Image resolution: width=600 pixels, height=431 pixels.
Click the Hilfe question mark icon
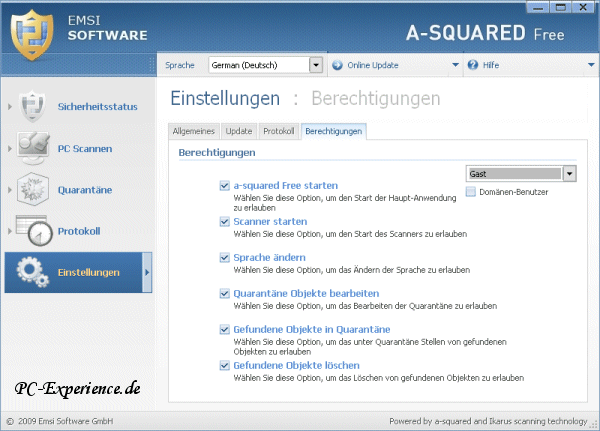(472, 66)
